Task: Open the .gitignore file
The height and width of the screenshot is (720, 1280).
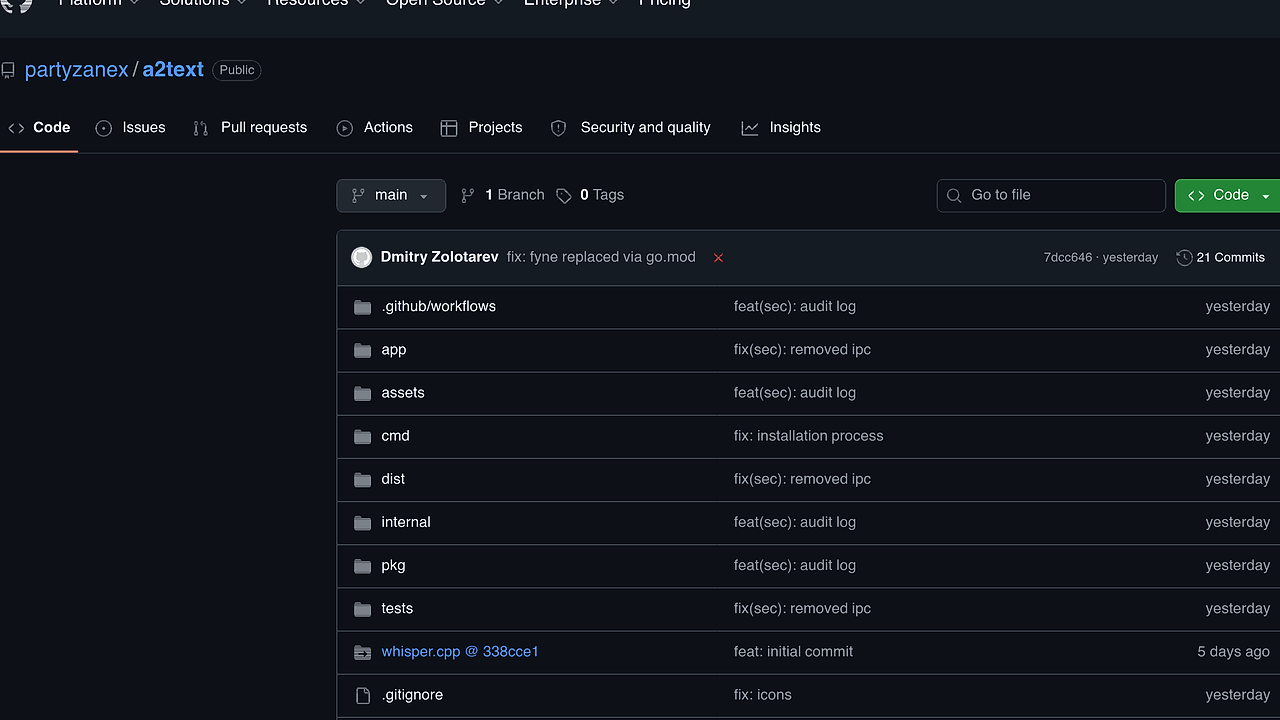Action: pyautogui.click(x=412, y=694)
